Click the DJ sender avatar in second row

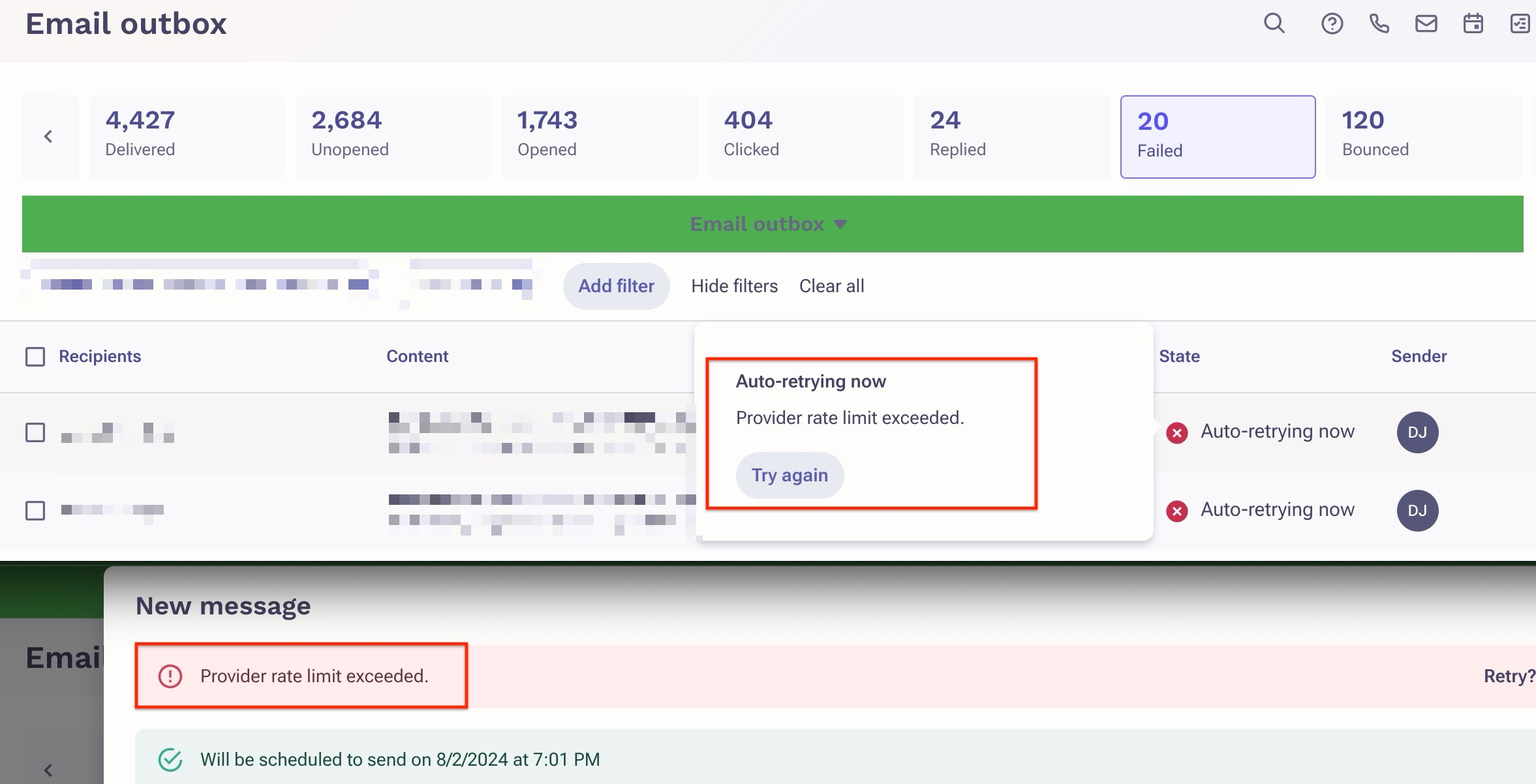point(1417,511)
